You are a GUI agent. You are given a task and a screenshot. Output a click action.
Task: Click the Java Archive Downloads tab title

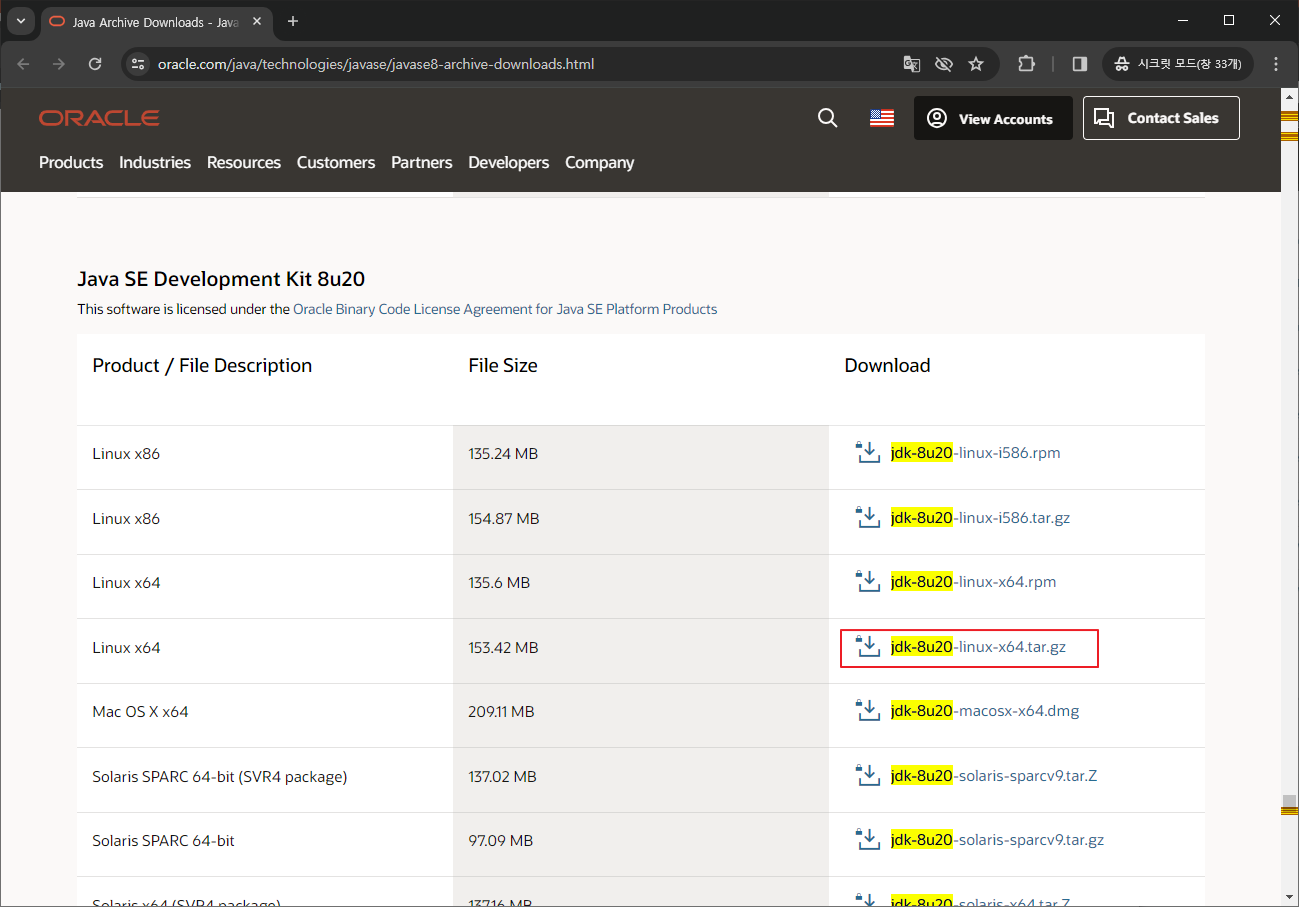[154, 21]
